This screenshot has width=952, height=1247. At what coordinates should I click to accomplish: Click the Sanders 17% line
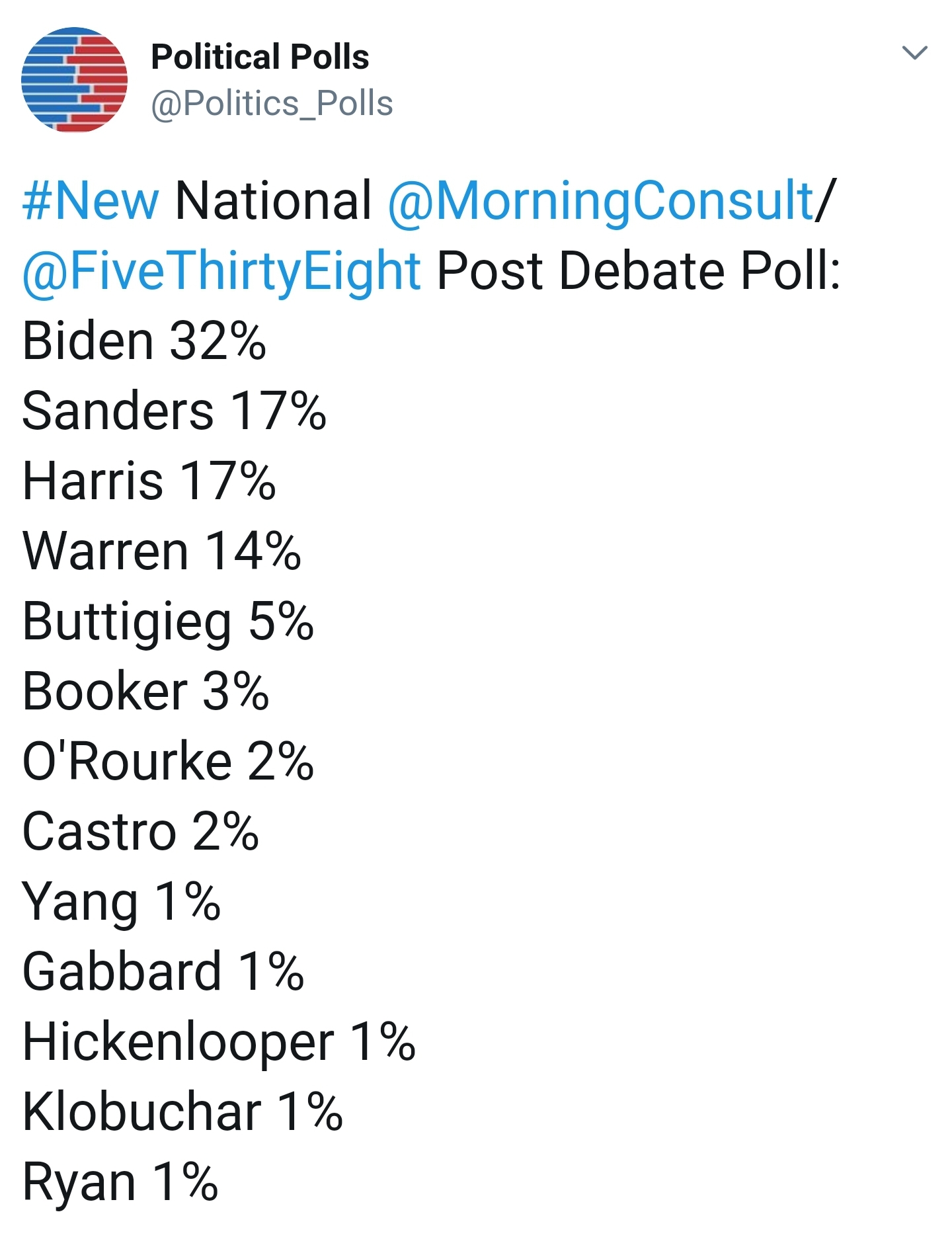coord(174,411)
